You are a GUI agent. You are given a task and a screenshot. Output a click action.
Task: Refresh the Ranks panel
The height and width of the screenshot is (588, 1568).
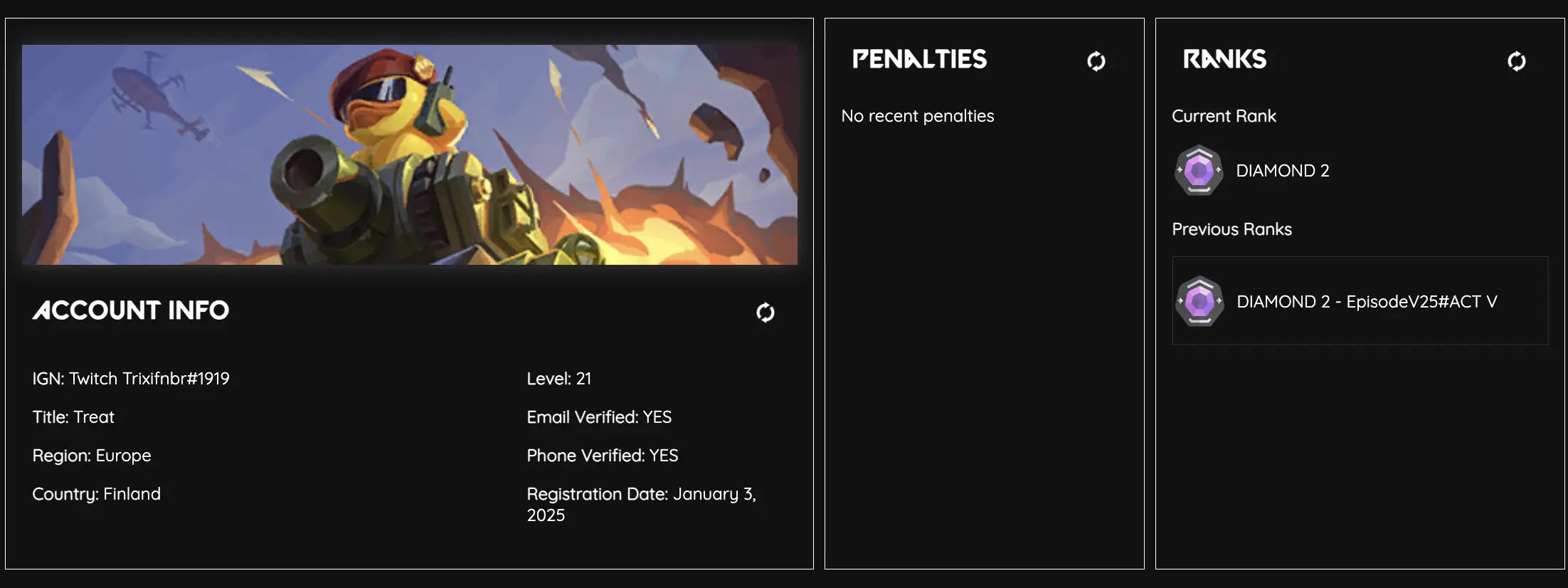(1516, 61)
